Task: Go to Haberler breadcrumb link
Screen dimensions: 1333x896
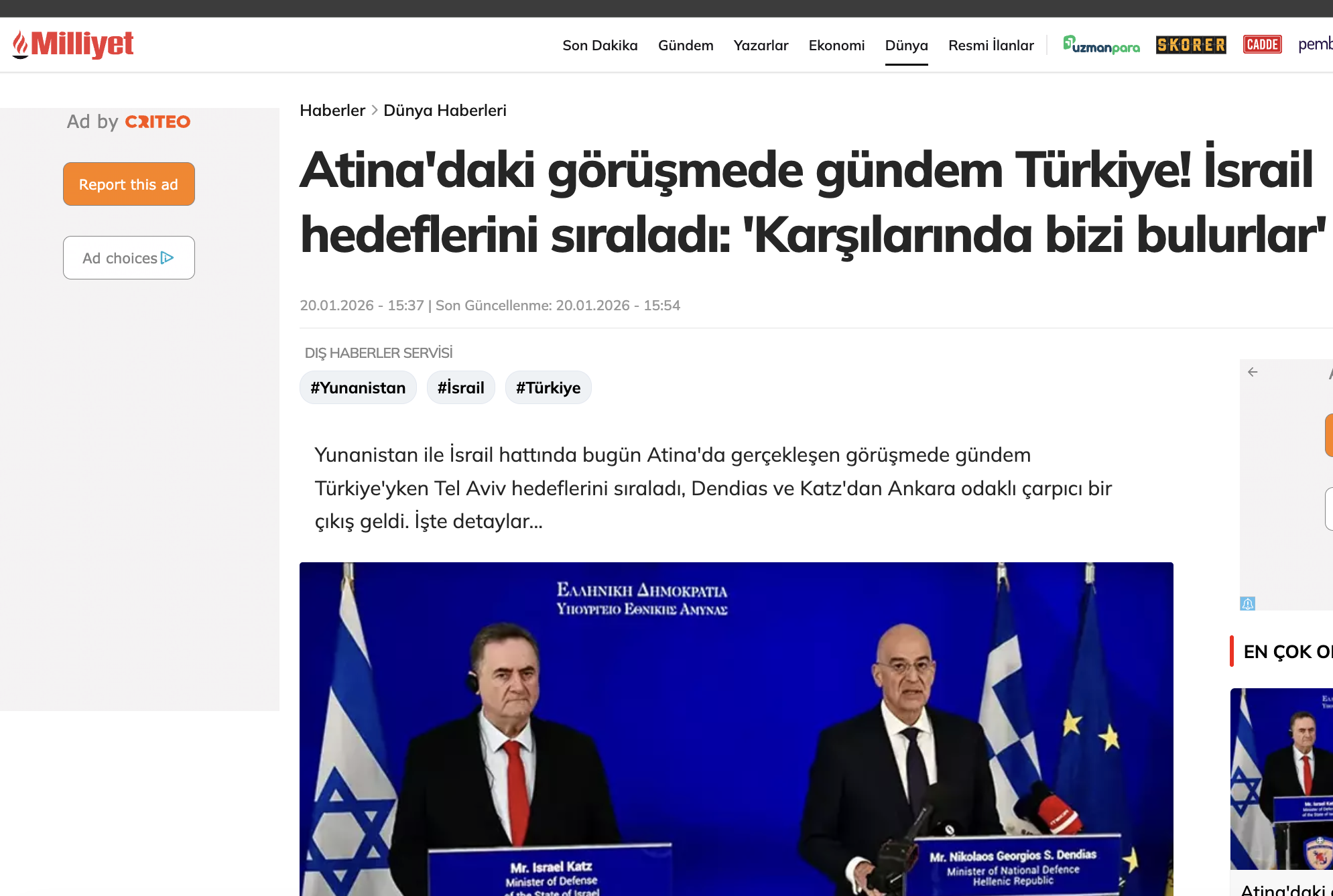Action: pyautogui.click(x=332, y=111)
